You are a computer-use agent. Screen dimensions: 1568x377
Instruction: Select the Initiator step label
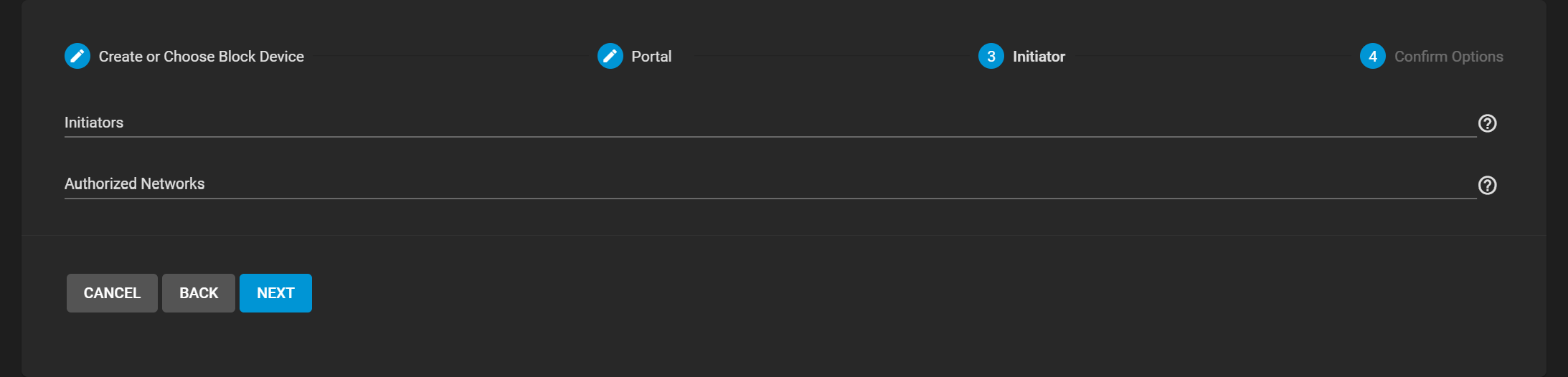[x=1039, y=57]
